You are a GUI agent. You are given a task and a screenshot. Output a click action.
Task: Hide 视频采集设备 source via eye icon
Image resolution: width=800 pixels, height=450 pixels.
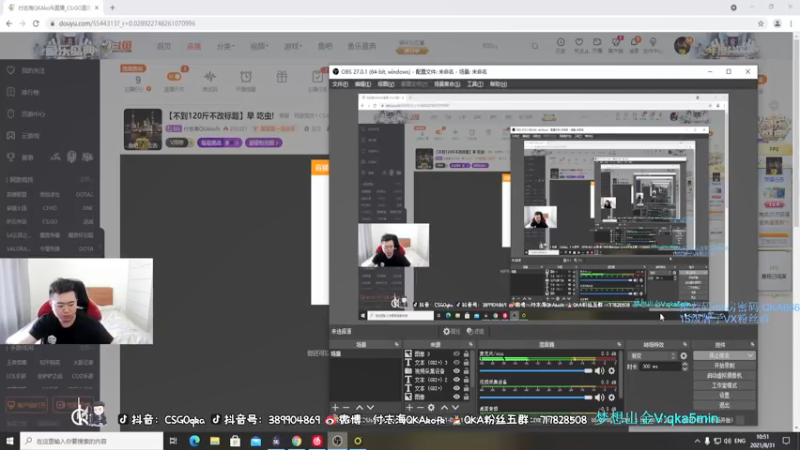(x=456, y=371)
